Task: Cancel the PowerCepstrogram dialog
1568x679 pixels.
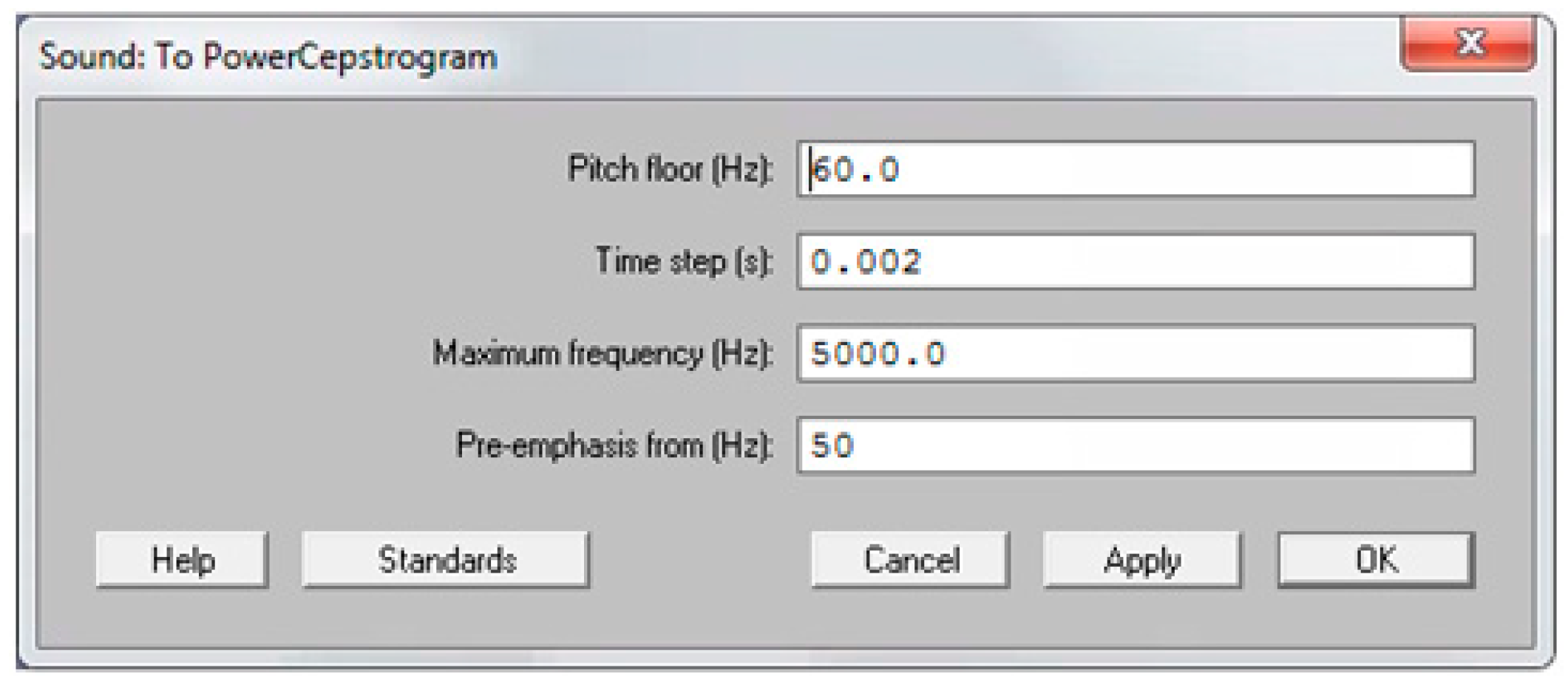Action: [x=910, y=559]
